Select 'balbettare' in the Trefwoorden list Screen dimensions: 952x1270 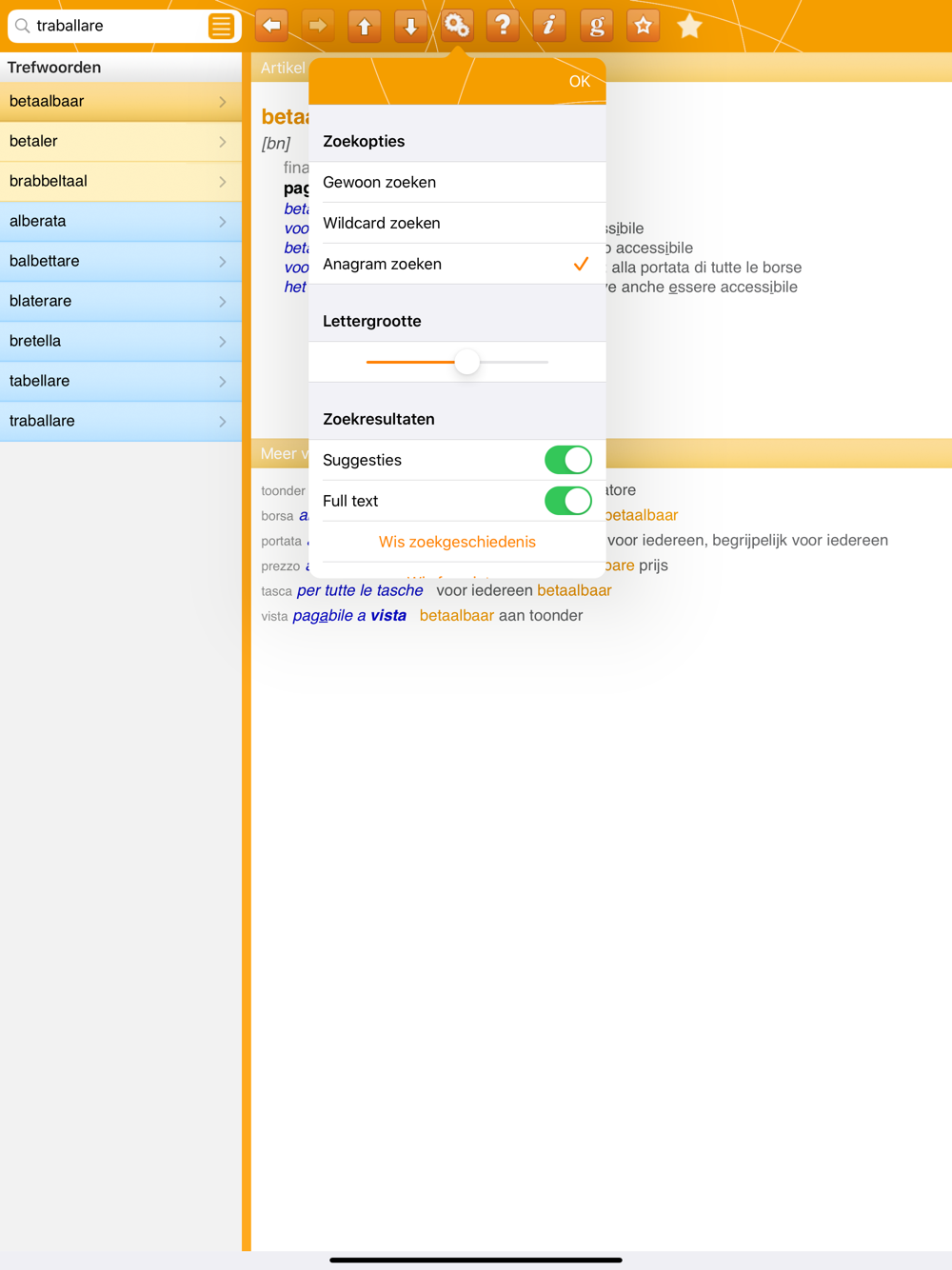[121, 261]
